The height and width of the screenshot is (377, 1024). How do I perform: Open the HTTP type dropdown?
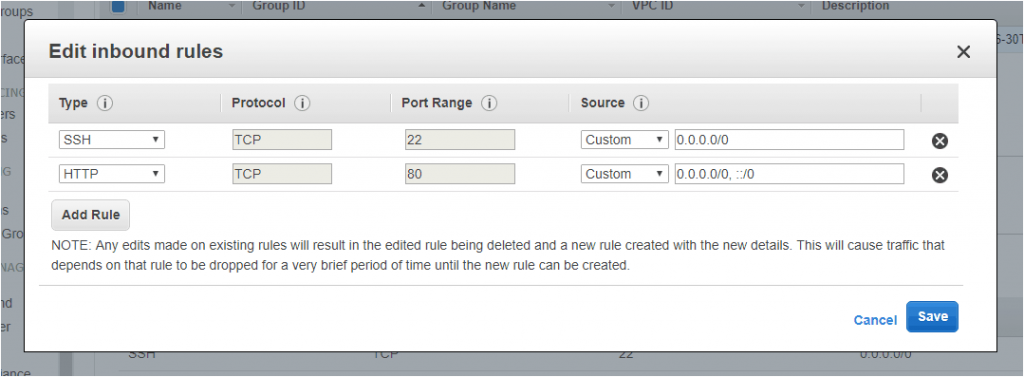112,174
